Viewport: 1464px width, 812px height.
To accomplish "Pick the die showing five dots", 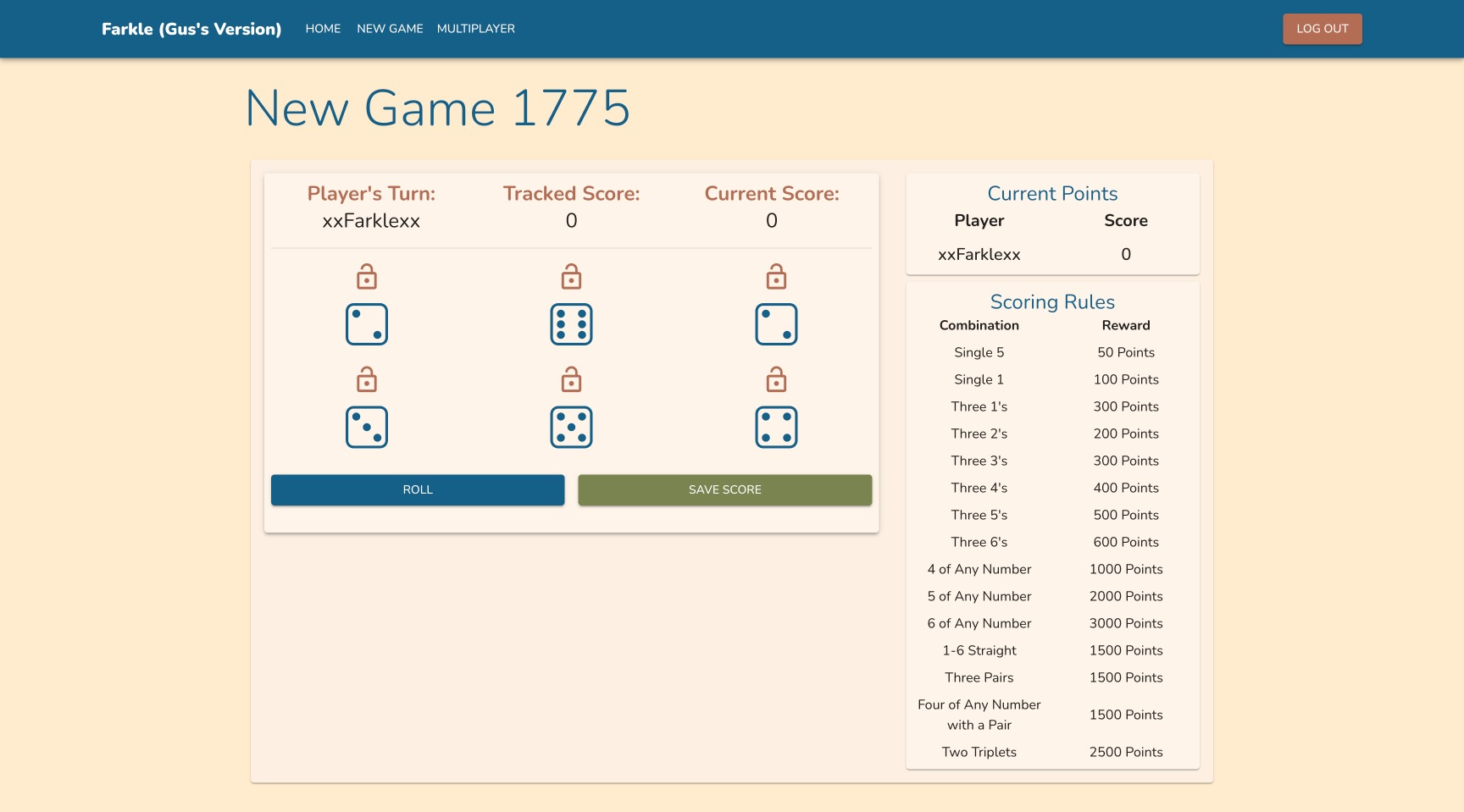I will 571,428.
